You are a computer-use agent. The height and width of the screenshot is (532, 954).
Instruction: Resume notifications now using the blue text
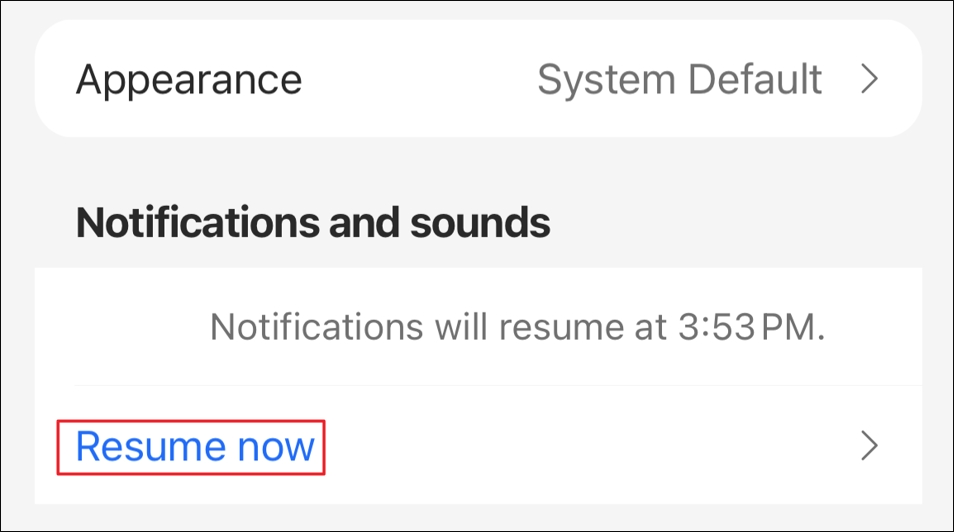(195, 446)
